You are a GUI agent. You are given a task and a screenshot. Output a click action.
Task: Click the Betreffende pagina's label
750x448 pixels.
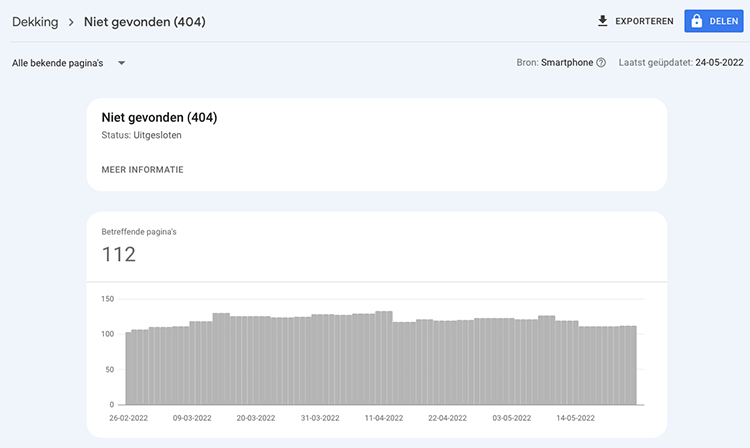(x=139, y=232)
